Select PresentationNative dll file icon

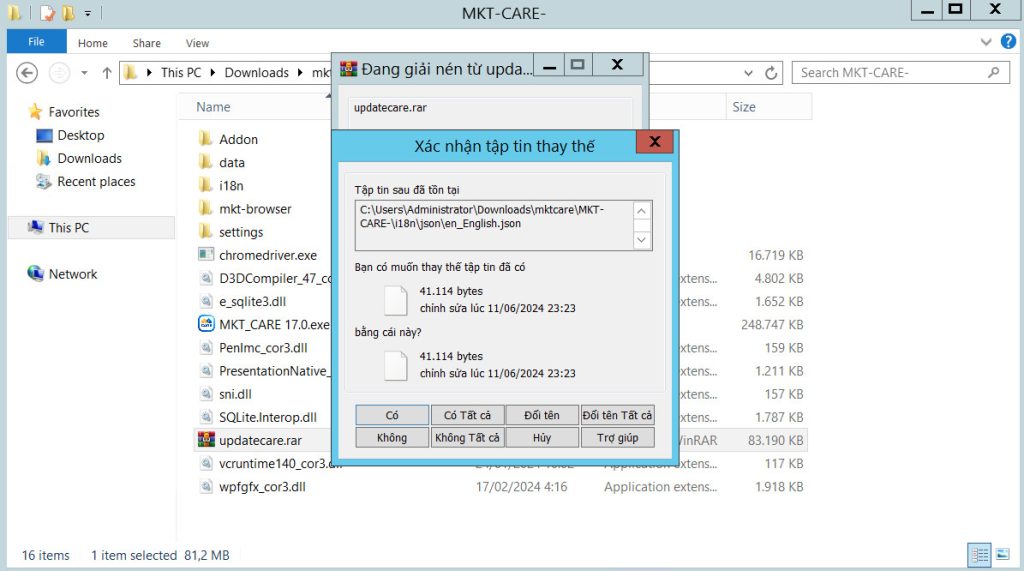pos(206,370)
